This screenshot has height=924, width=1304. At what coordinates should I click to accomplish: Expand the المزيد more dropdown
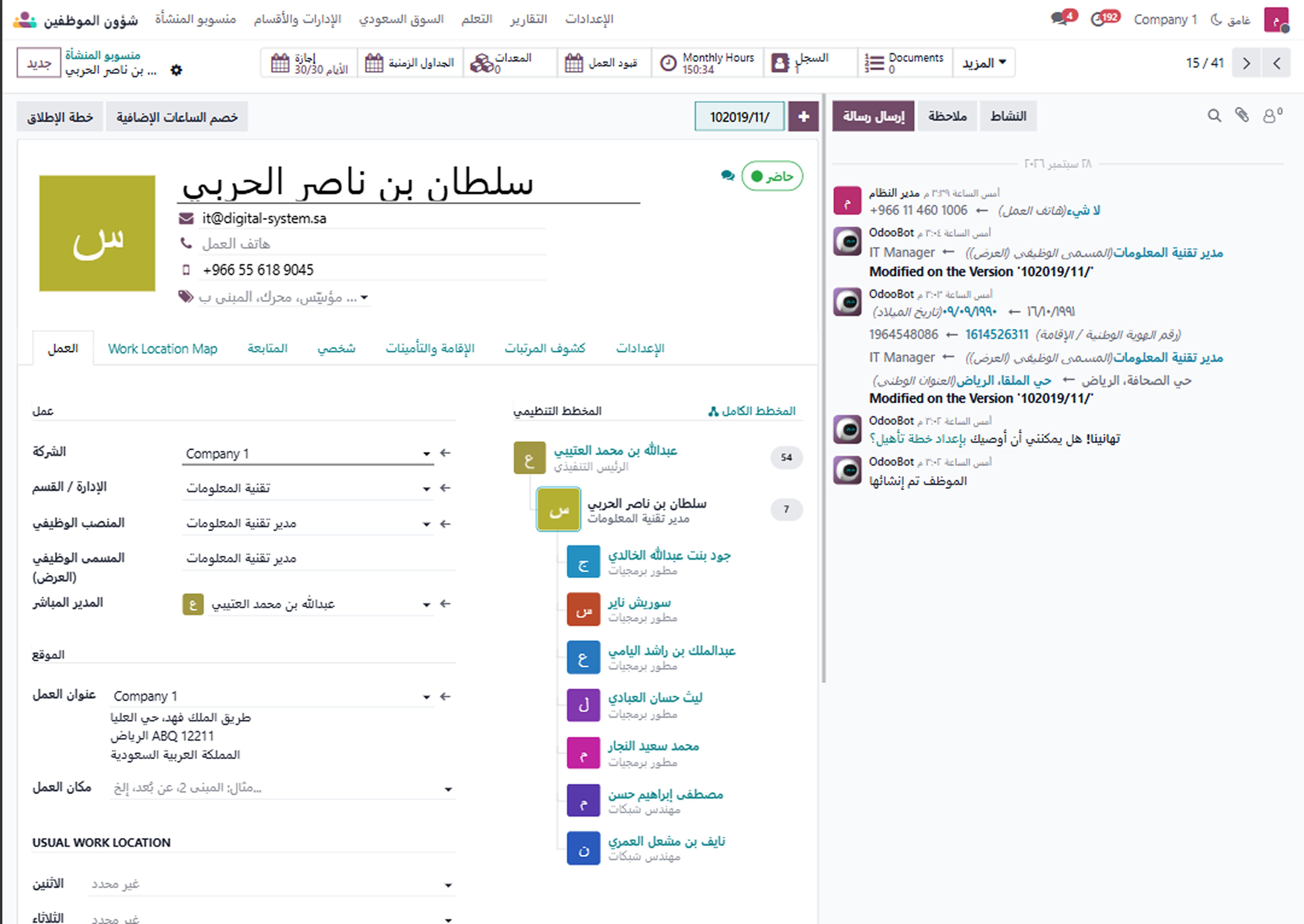pyautogui.click(x=984, y=63)
